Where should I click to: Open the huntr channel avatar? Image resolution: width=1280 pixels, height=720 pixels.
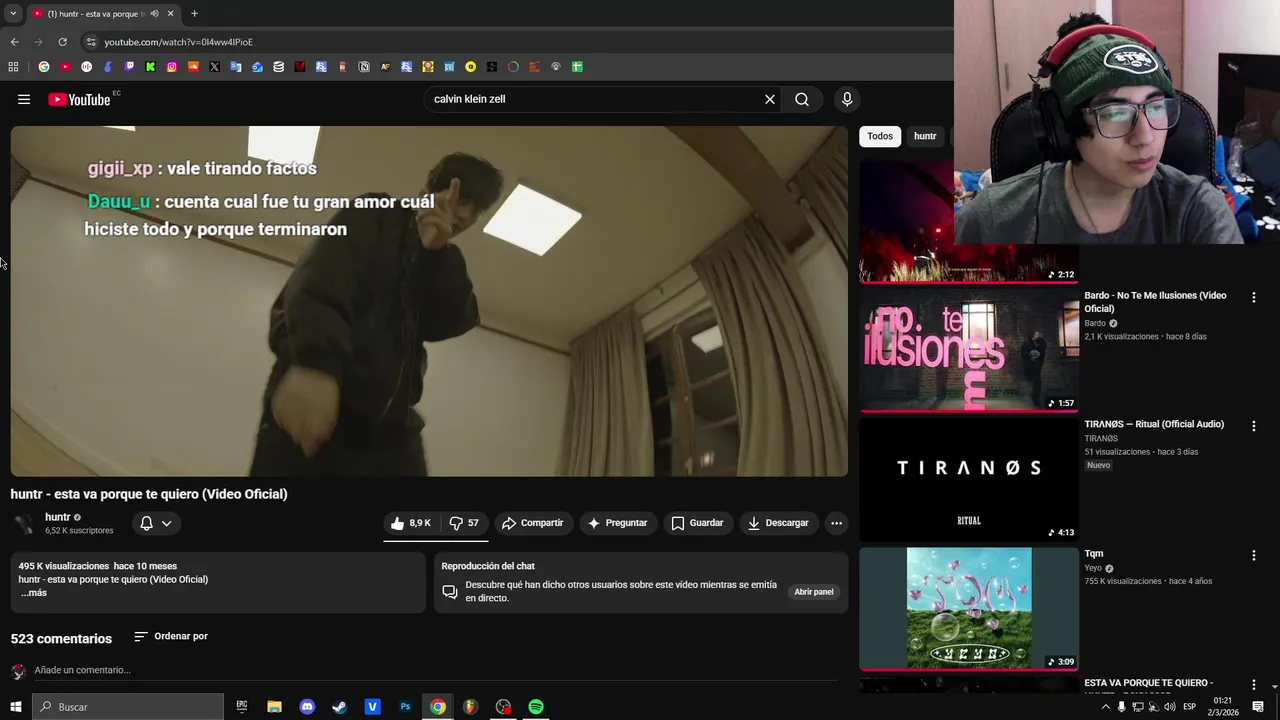pos(23,524)
